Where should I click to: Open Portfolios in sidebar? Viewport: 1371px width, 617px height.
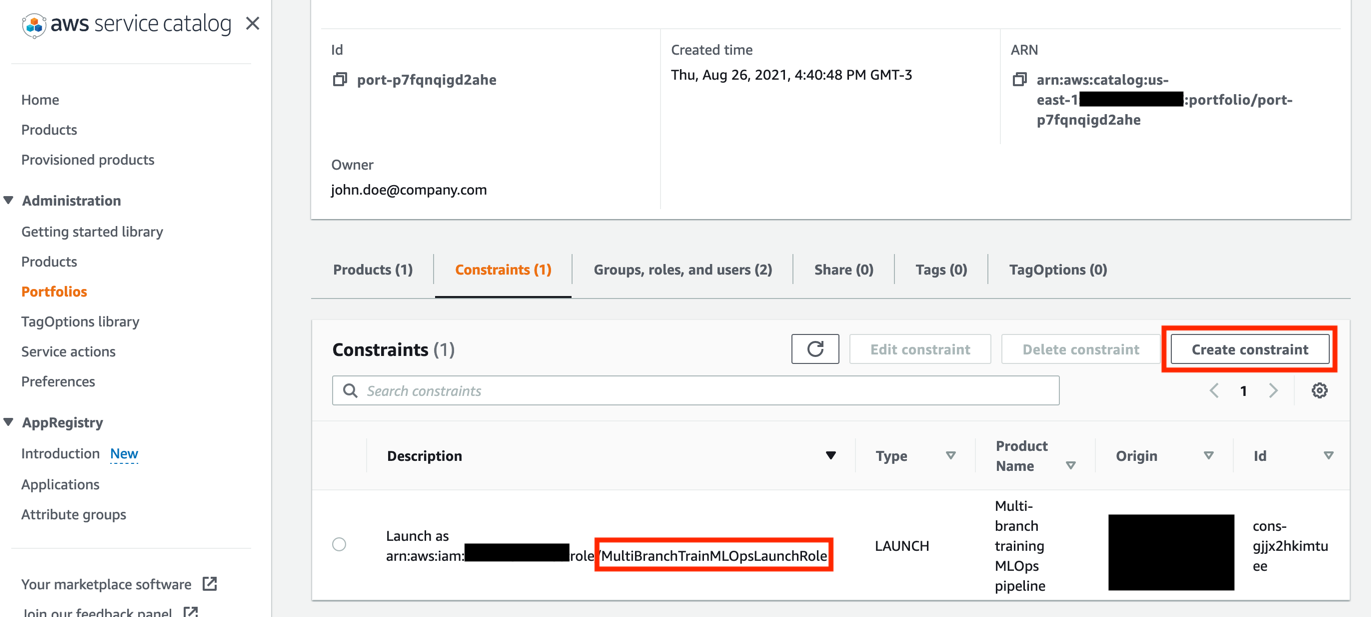(54, 292)
